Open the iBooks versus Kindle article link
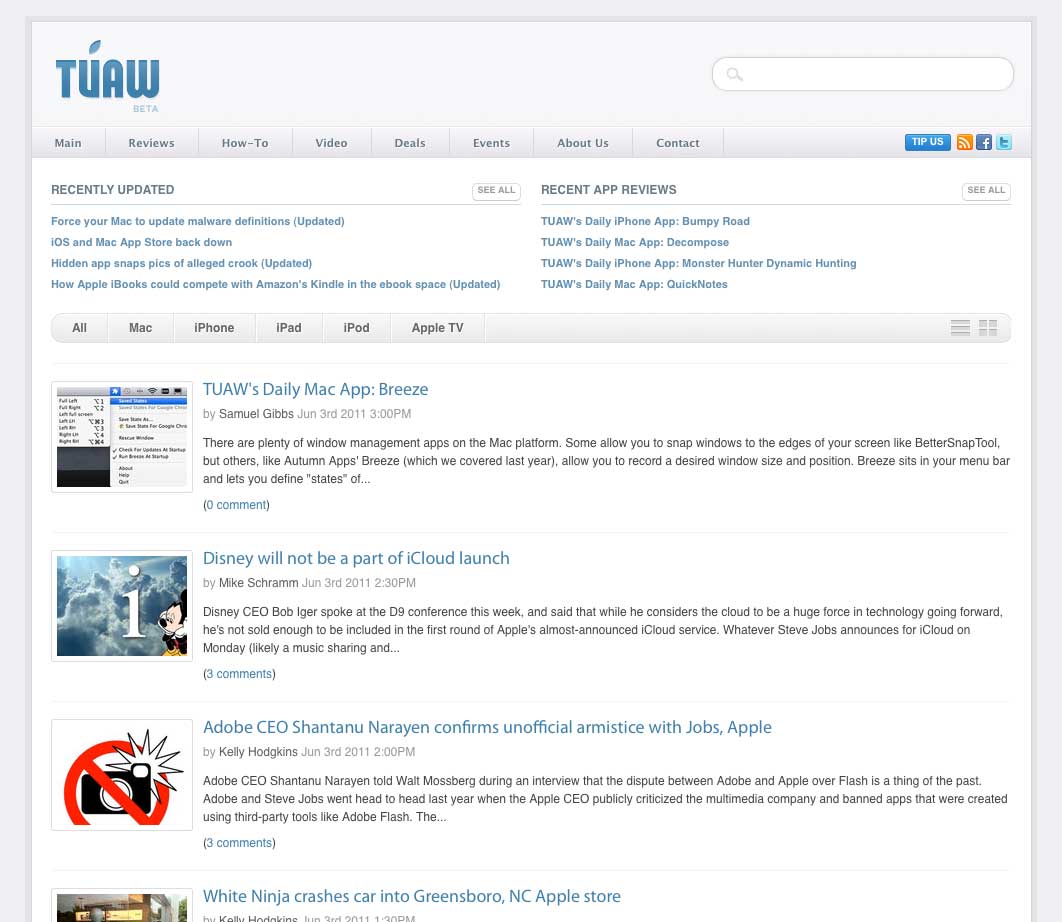 [x=276, y=285]
